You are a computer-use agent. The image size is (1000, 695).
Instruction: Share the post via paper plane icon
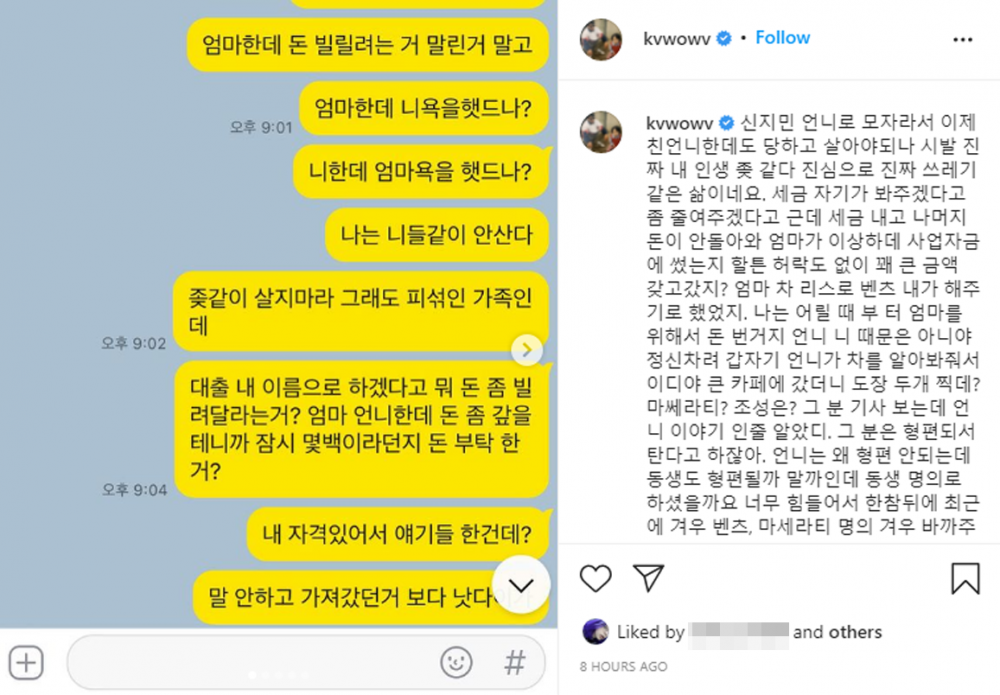[x=648, y=578]
